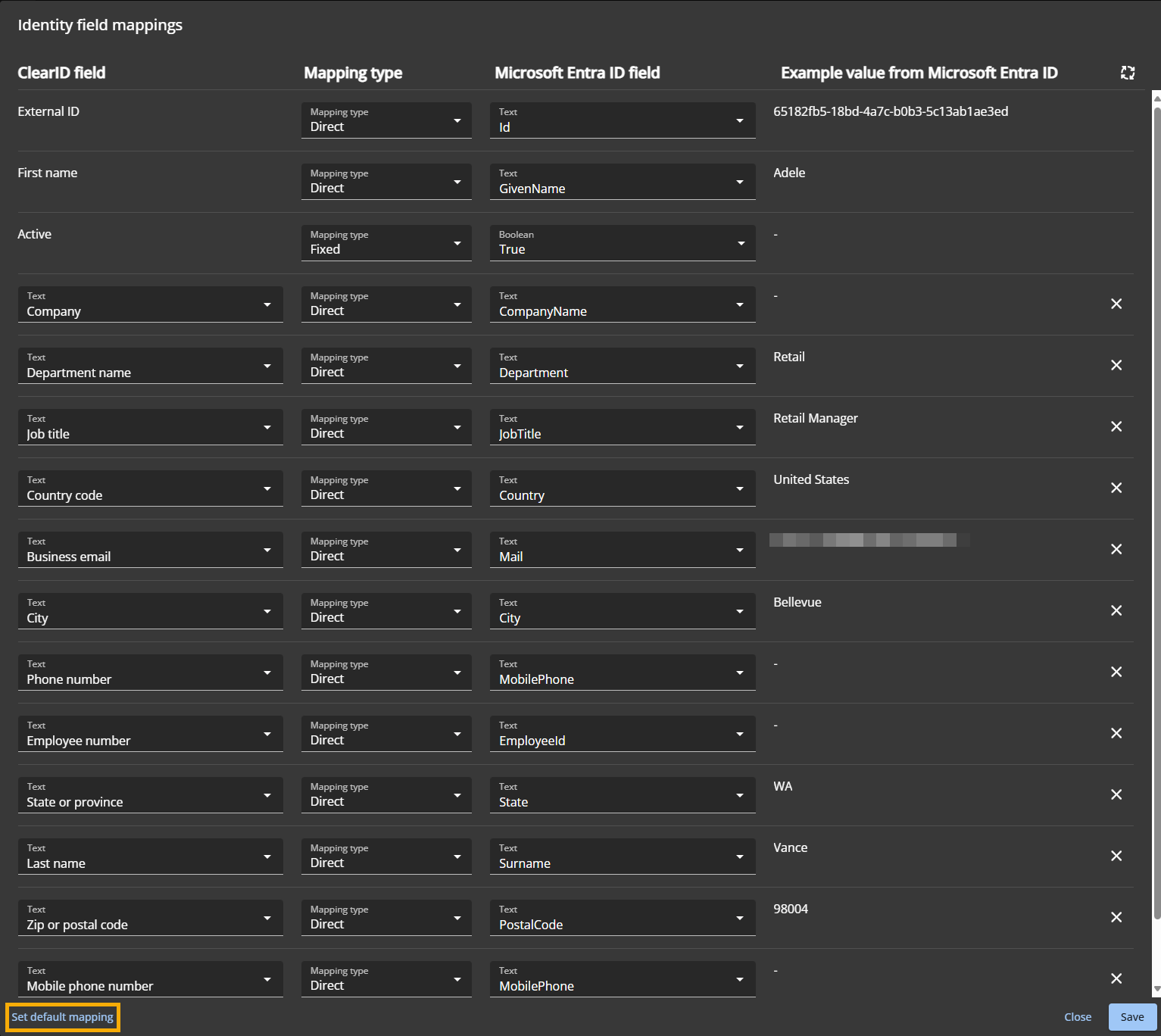Expand the State or province field dropdown
The width and height of the screenshot is (1161, 1036).
tap(150, 795)
